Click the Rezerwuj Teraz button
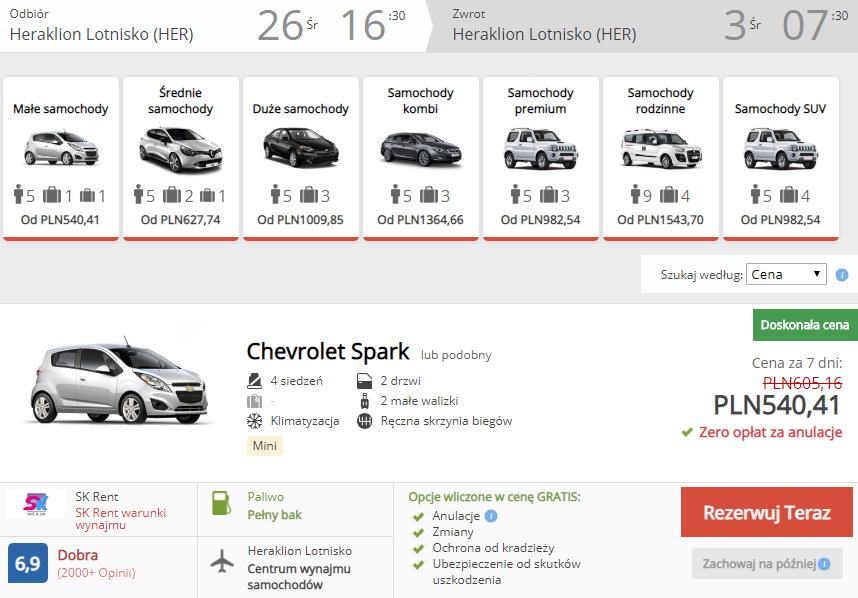This screenshot has height=598, width=858. click(x=767, y=512)
